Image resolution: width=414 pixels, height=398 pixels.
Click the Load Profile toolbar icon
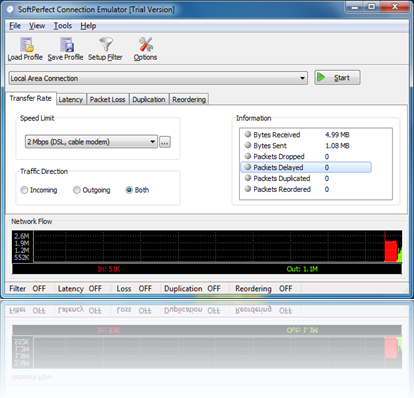point(27,45)
